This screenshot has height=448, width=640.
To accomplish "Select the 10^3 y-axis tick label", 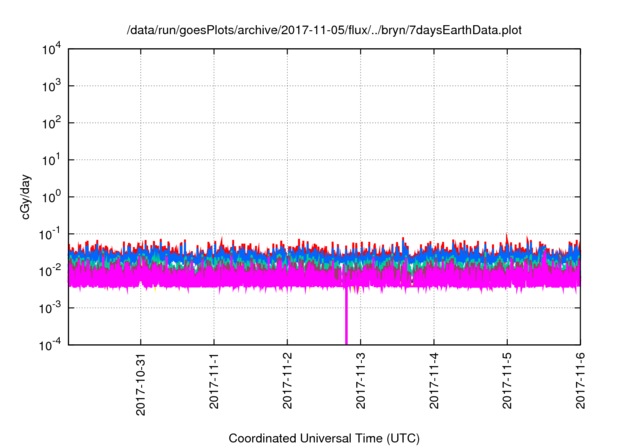I will tap(52, 86).
